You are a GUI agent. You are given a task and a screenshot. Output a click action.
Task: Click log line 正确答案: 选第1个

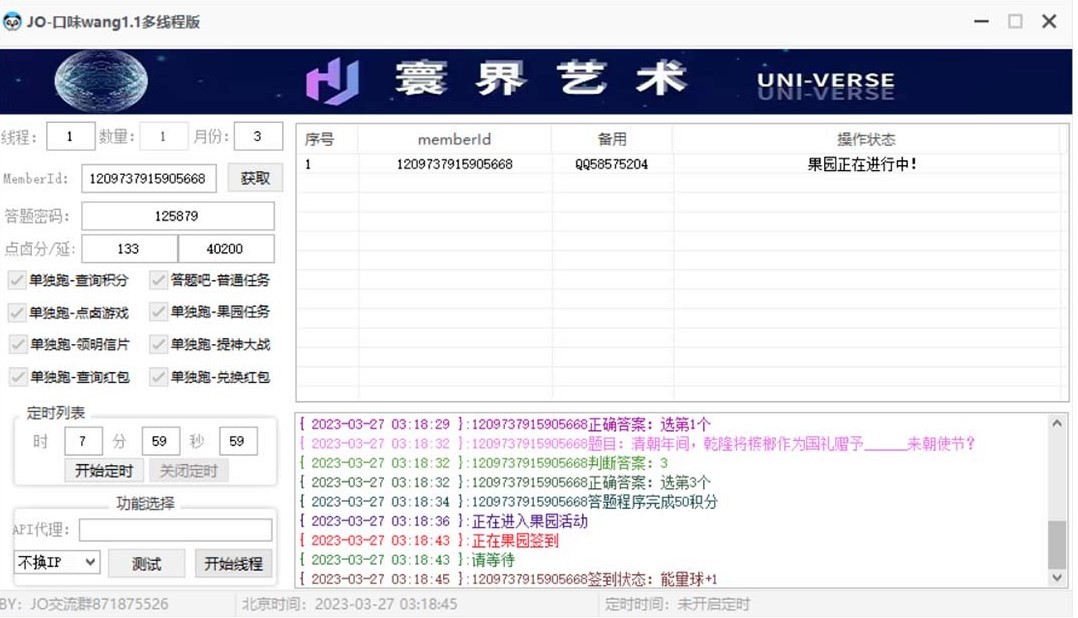505,424
